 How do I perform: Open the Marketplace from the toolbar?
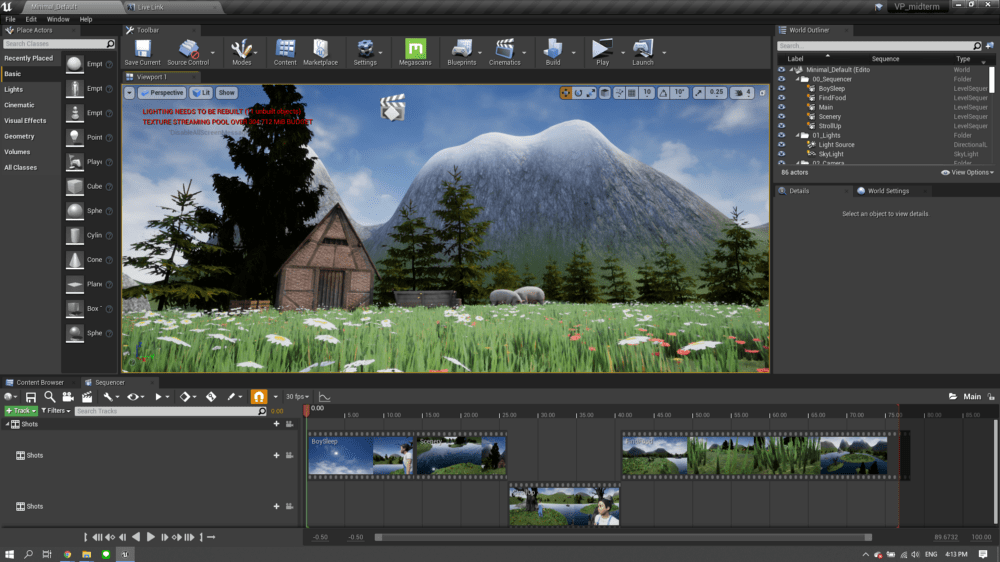pyautogui.click(x=320, y=49)
